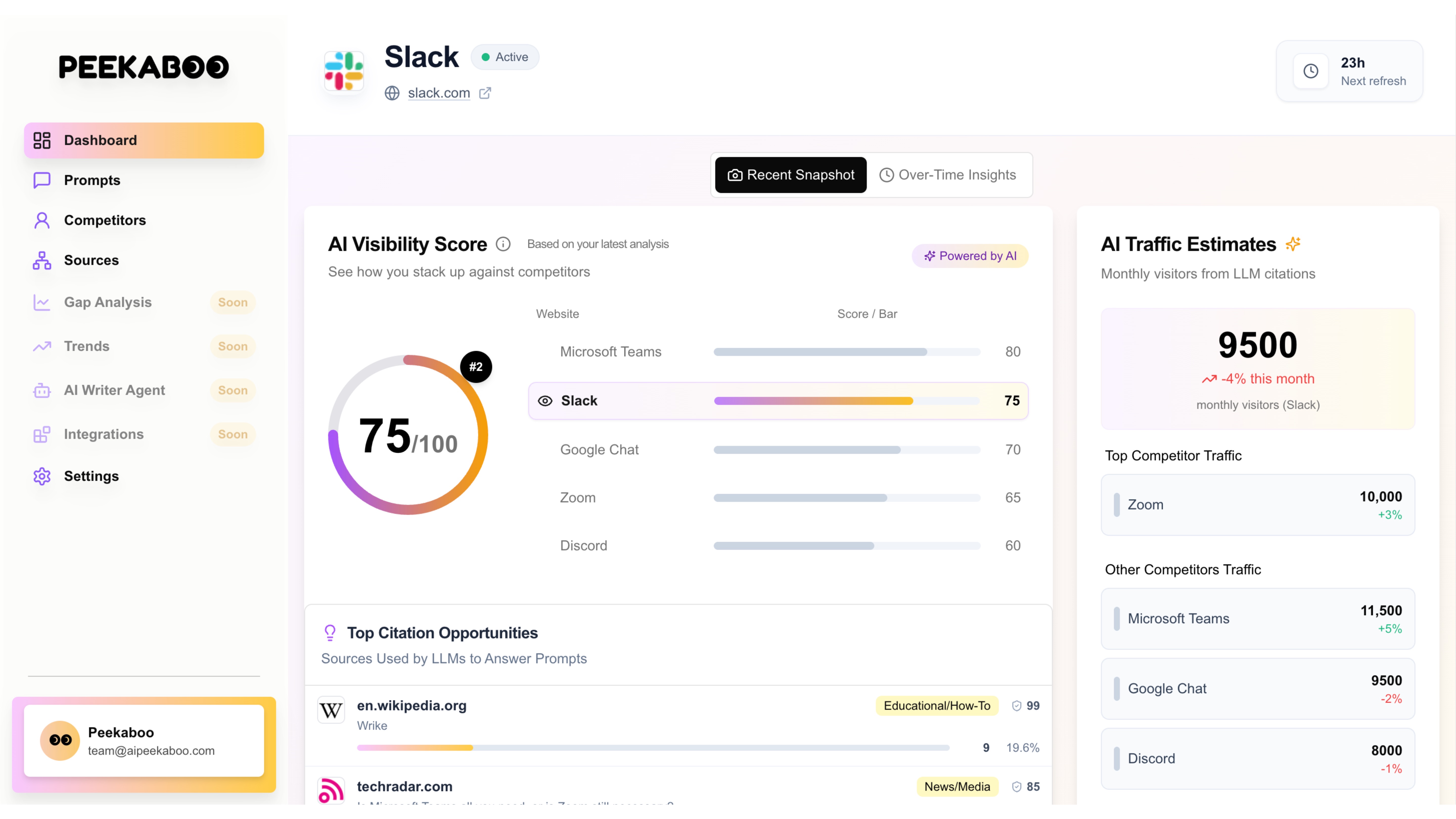
Task: Open the Prompts menu item
Action: pos(92,180)
